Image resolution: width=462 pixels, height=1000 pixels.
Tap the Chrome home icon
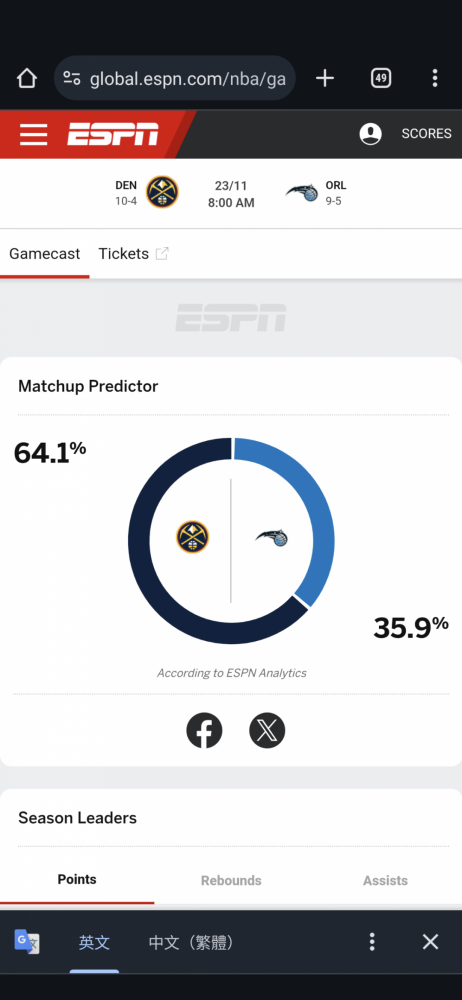coord(27,78)
